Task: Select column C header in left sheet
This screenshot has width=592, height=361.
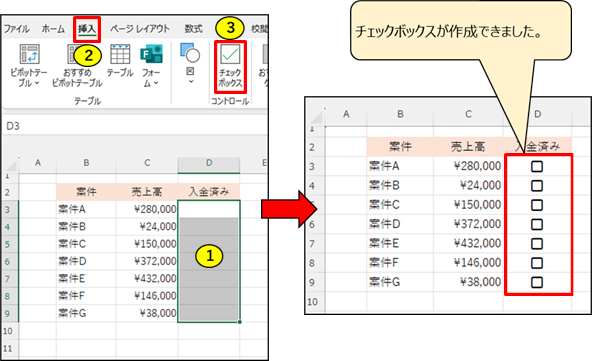Action: (147, 164)
